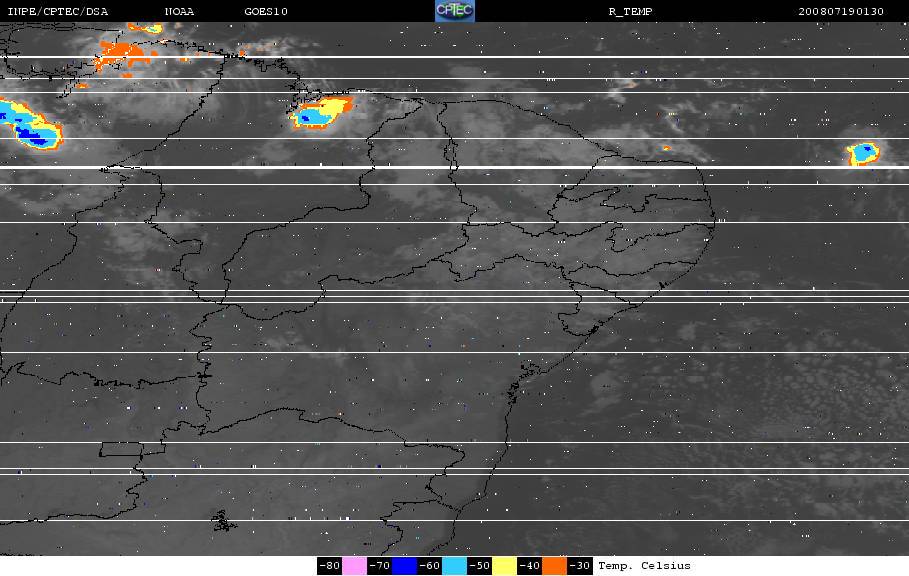Click the -30 legend value
This screenshot has width=909, height=576.
579,566
